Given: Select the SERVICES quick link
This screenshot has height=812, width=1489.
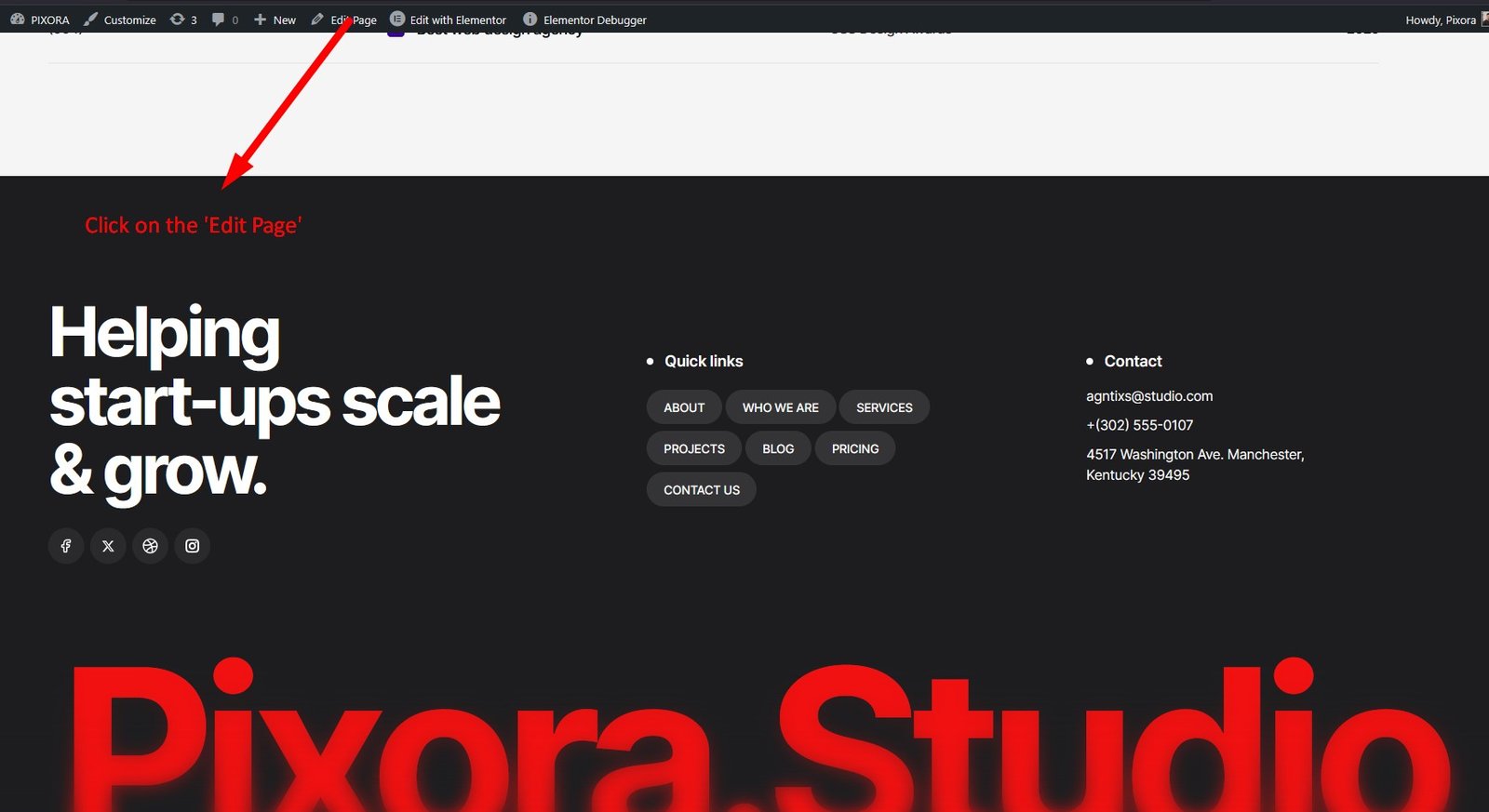Looking at the screenshot, I should 884,407.
